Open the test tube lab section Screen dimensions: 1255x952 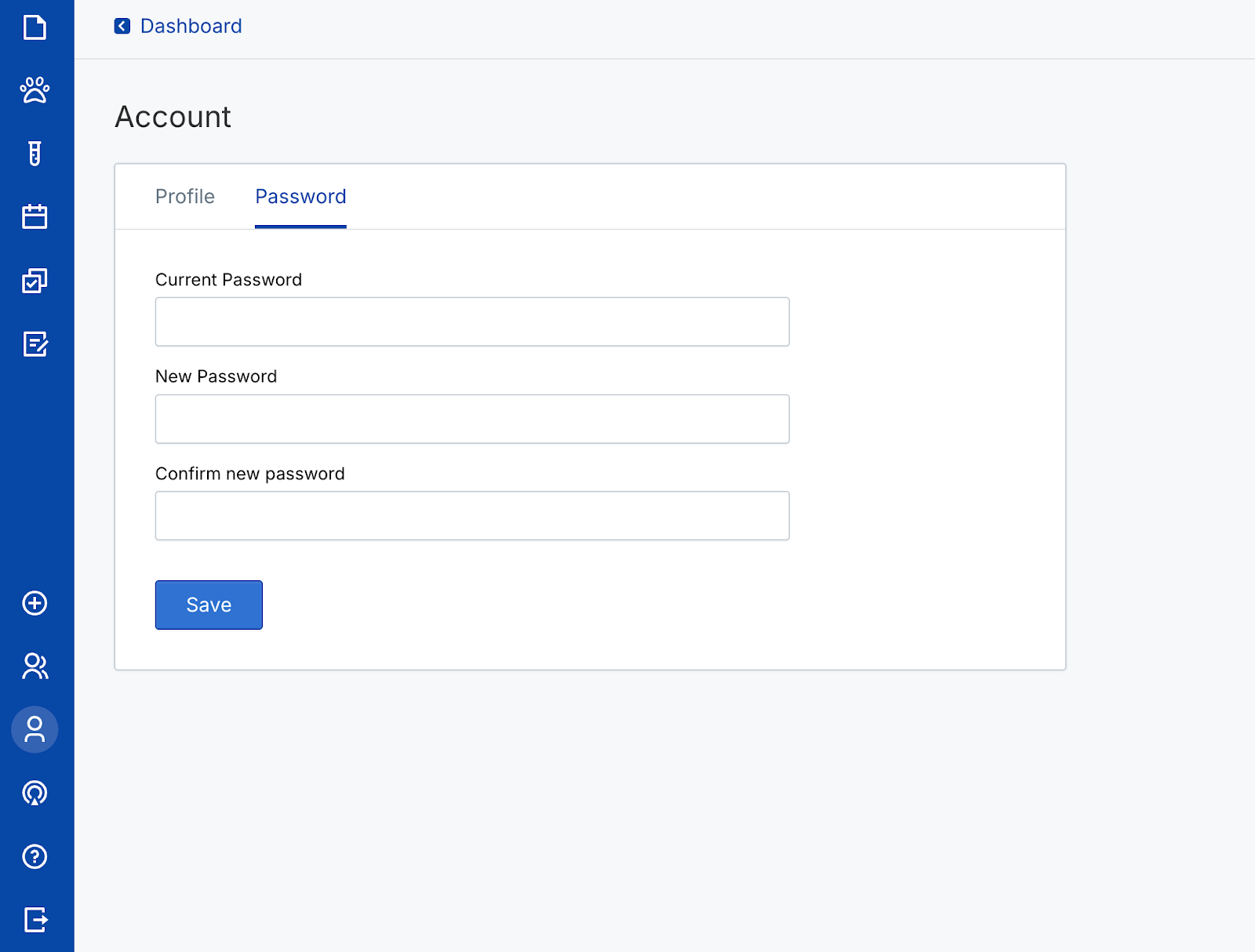click(35, 154)
